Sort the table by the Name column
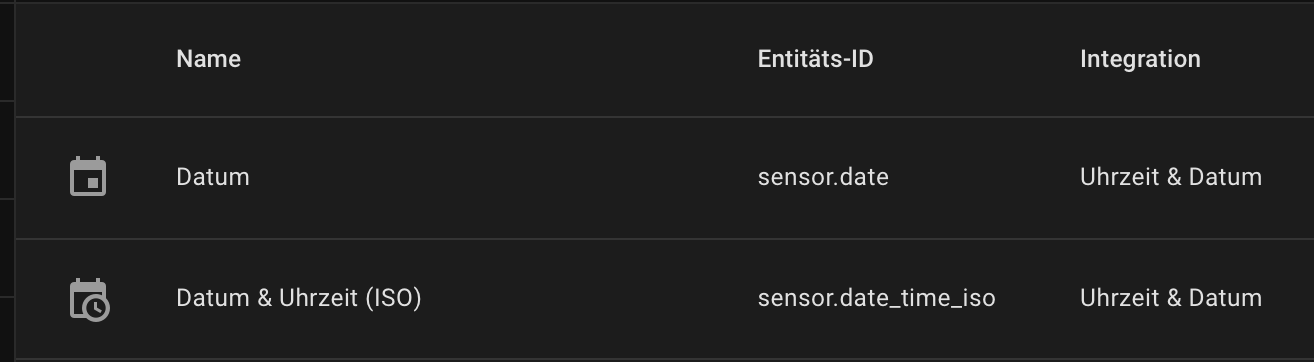 click(x=208, y=59)
